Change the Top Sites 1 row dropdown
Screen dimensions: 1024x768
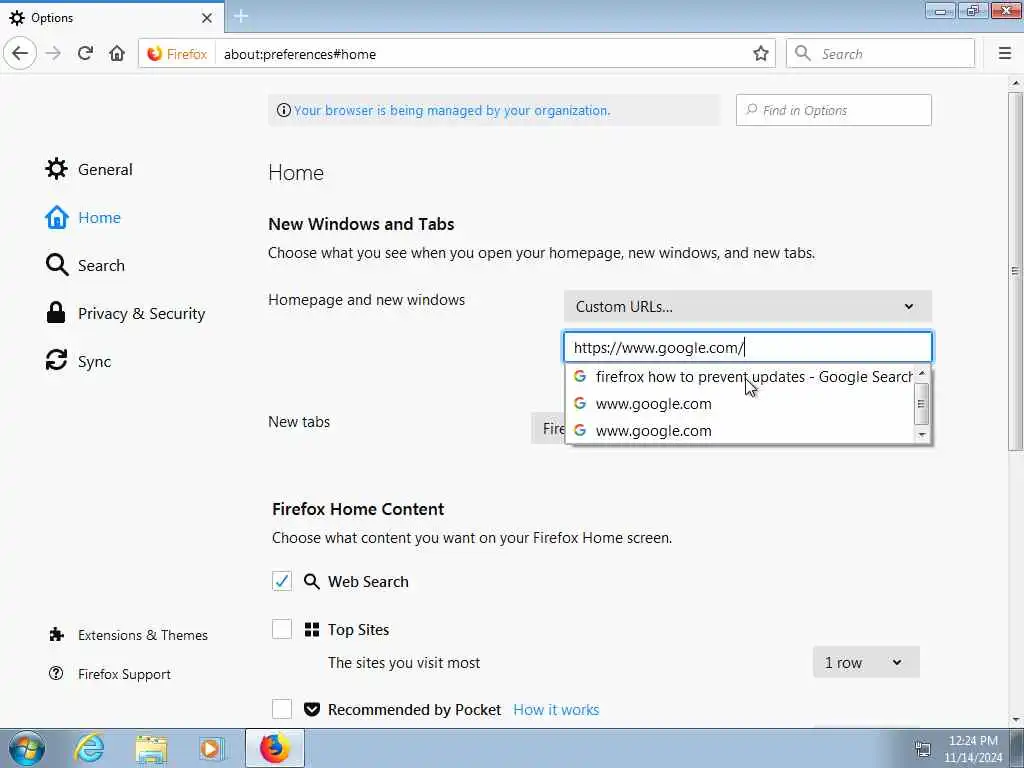click(x=866, y=662)
